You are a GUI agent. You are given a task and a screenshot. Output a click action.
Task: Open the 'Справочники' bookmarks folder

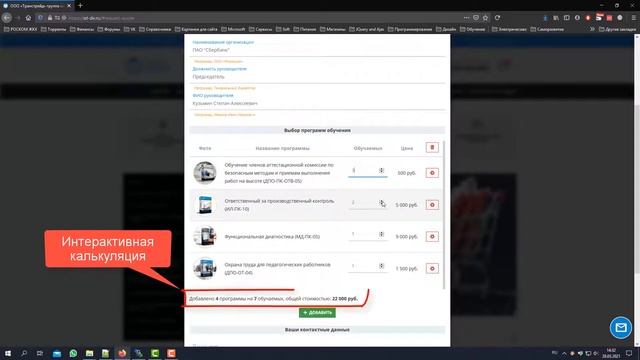click(155, 29)
